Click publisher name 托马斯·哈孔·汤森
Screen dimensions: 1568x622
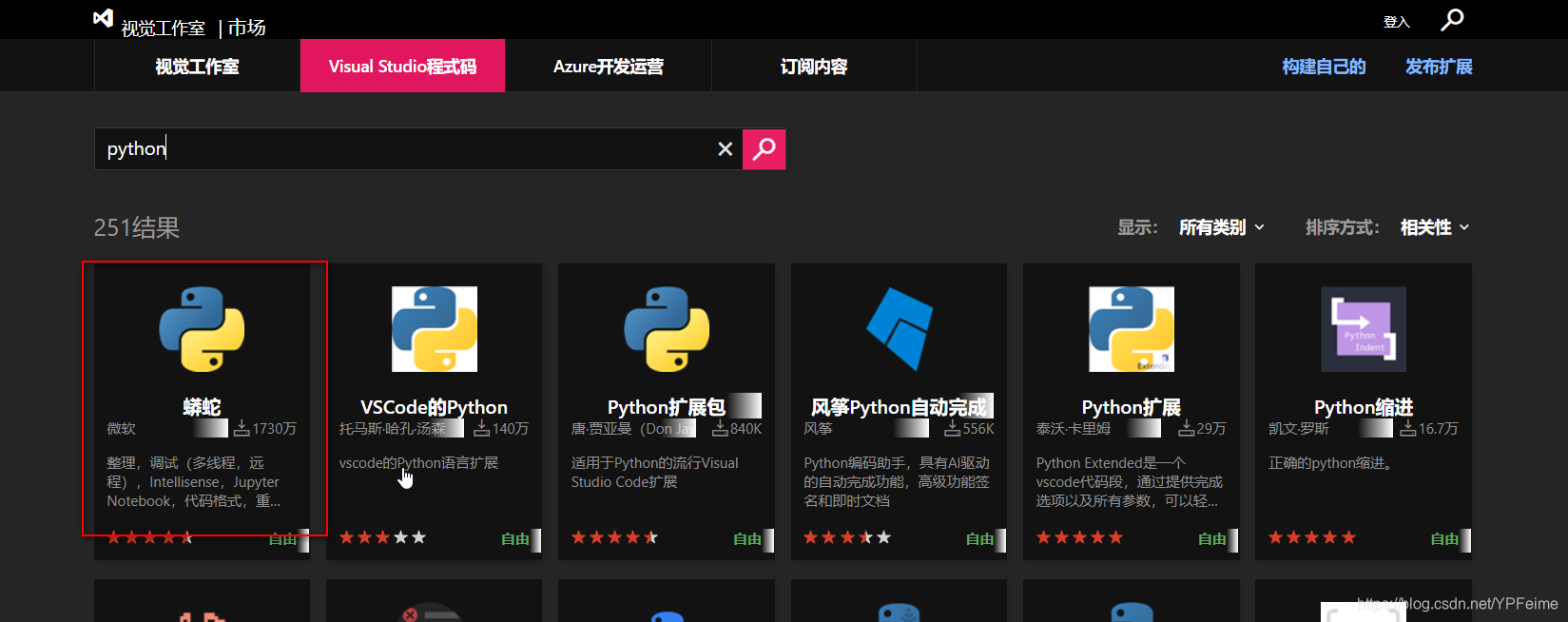click(393, 429)
